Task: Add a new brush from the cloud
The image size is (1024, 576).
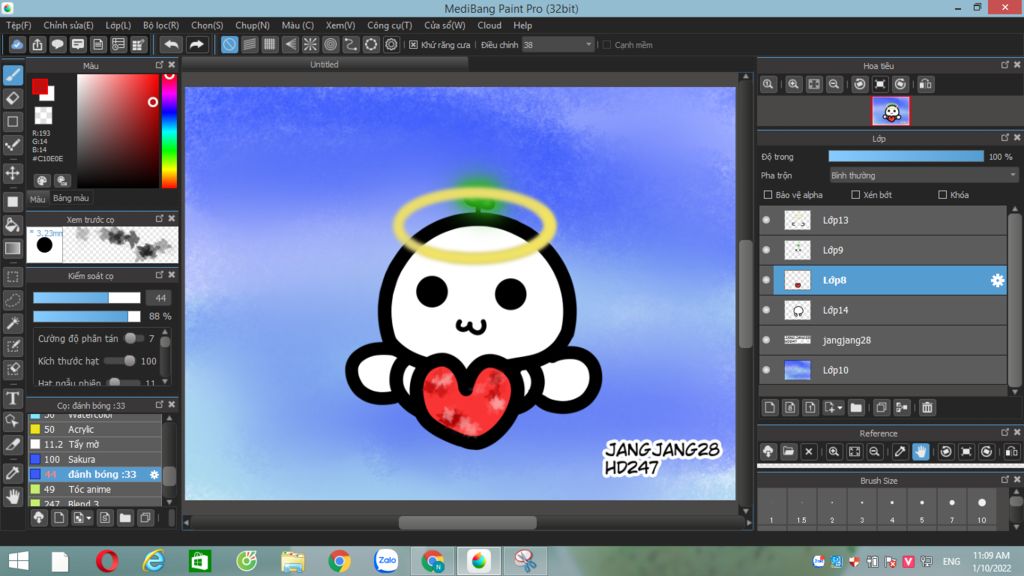Action: pos(39,518)
